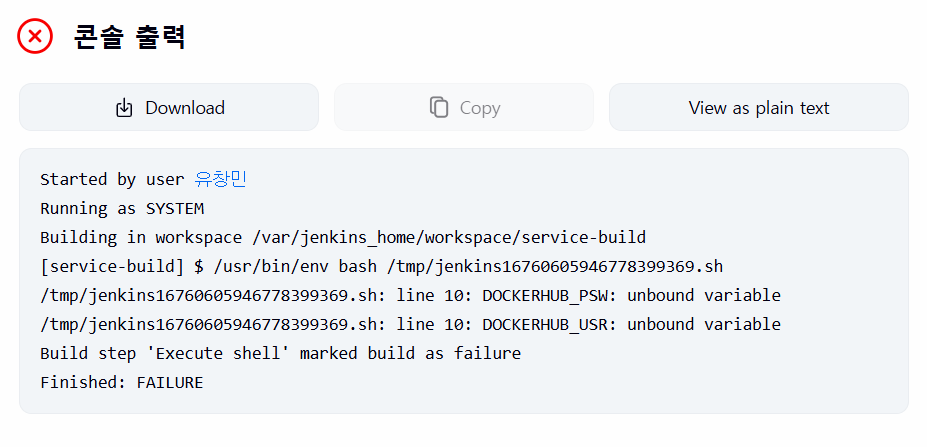927x447 pixels.
Task: Click the Copy clipboard icon
Action: click(x=439, y=108)
